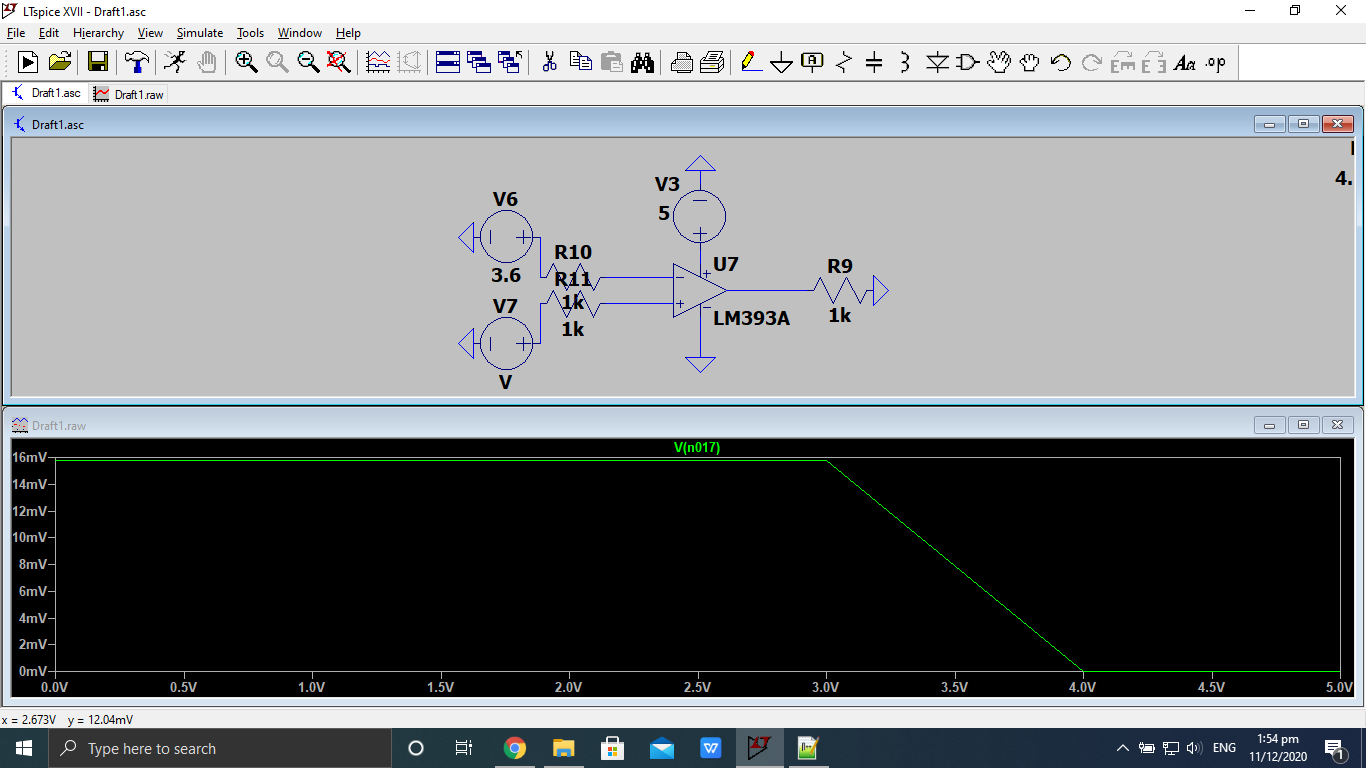The width and height of the screenshot is (1366, 768).
Task: Open the Window menu
Action: pyautogui.click(x=300, y=33)
